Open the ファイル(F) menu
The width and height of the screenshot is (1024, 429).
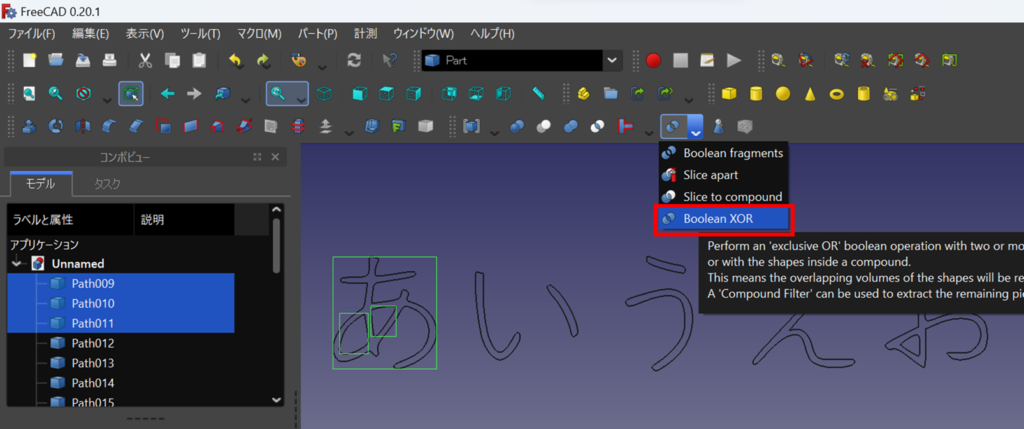click(x=31, y=34)
